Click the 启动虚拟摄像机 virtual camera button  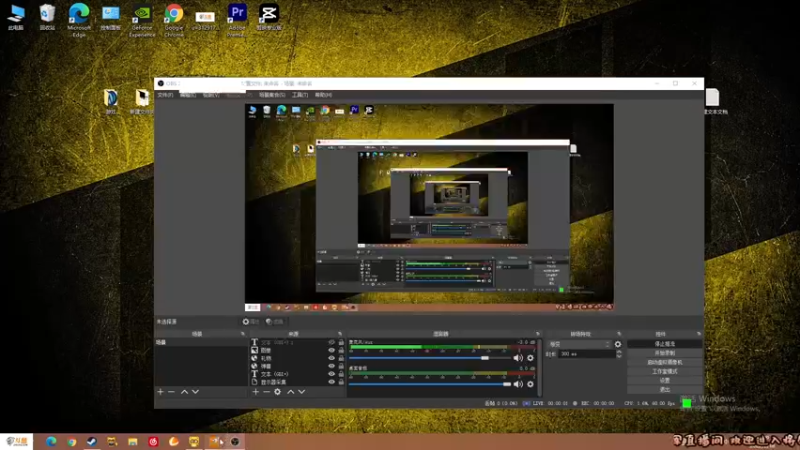coord(665,362)
